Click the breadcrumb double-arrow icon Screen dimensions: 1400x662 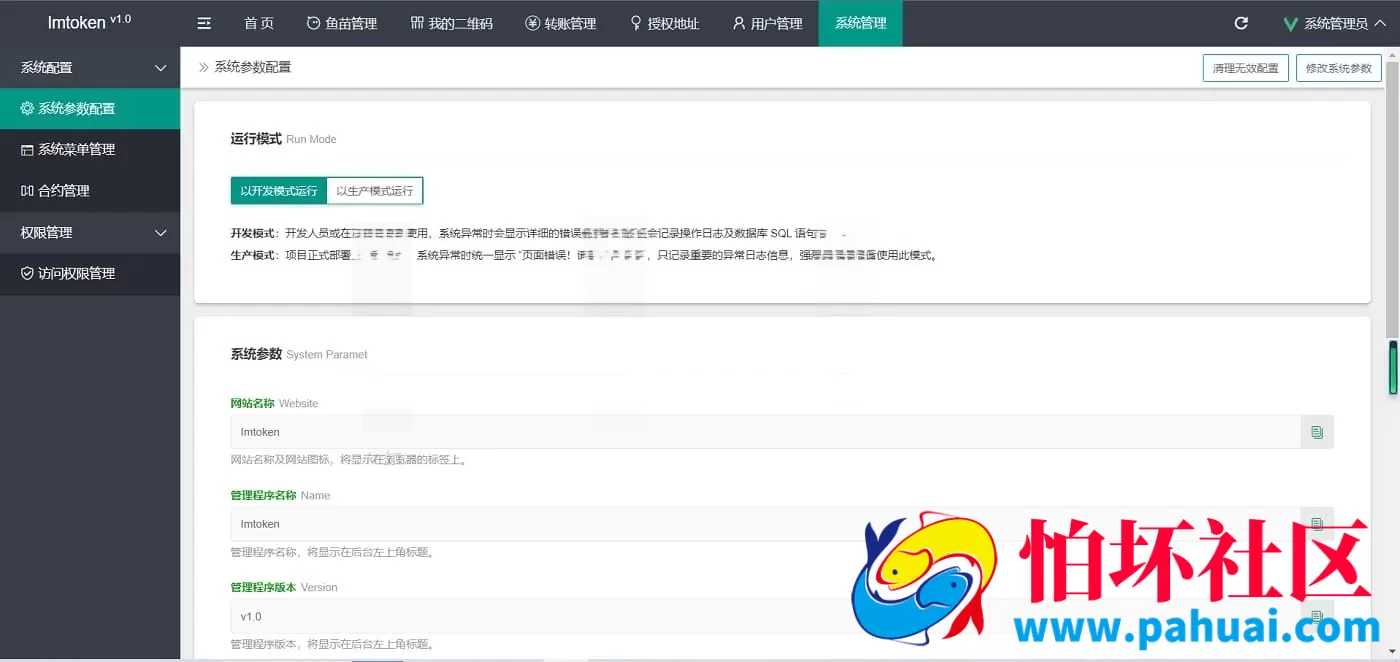(204, 67)
